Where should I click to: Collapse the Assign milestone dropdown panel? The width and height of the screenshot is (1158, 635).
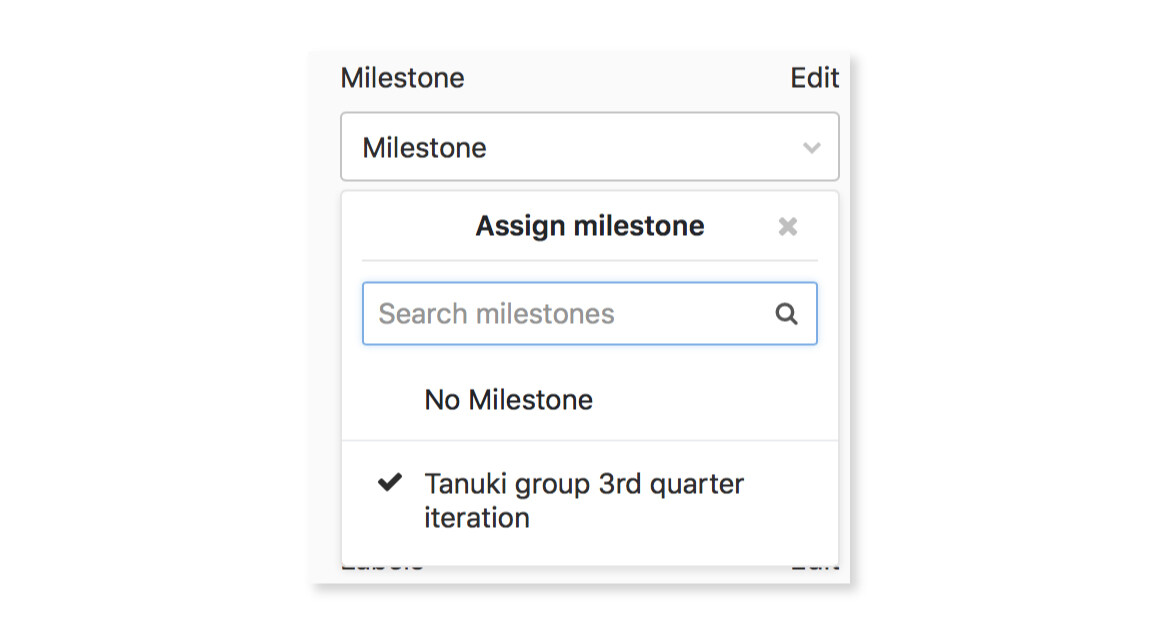click(787, 226)
